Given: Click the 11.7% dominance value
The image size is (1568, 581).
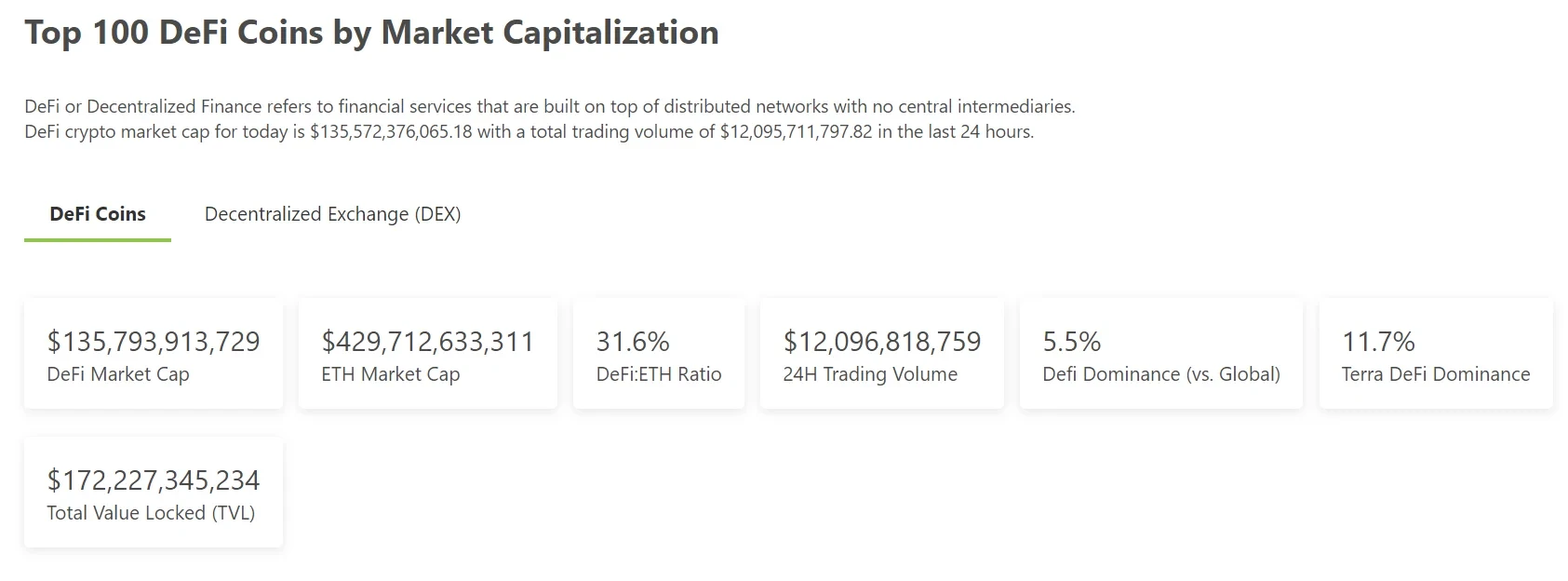Looking at the screenshot, I should point(1378,342).
